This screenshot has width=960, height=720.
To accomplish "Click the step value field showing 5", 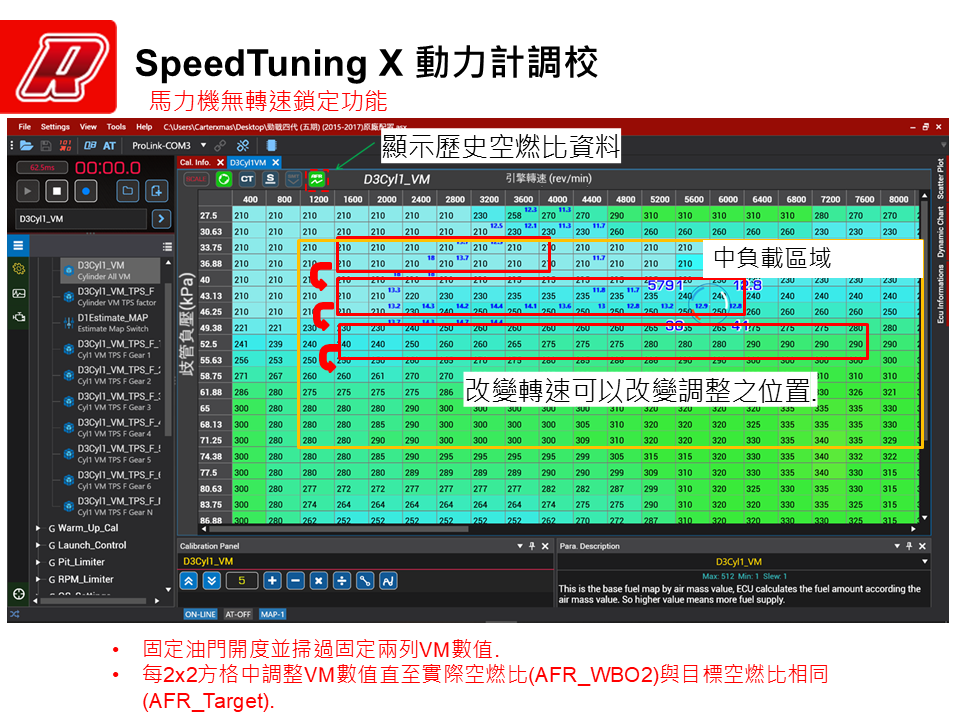I will (x=241, y=580).
